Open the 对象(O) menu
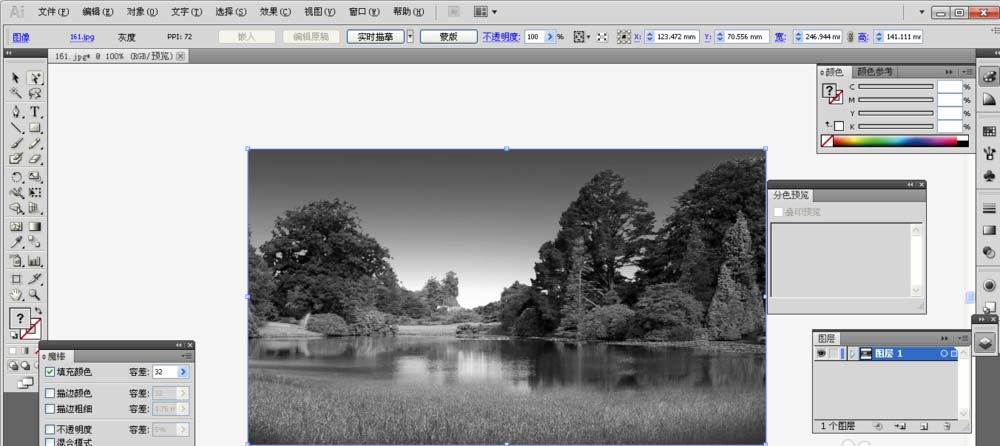Viewport: 1000px width, 446px height. [x=142, y=11]
